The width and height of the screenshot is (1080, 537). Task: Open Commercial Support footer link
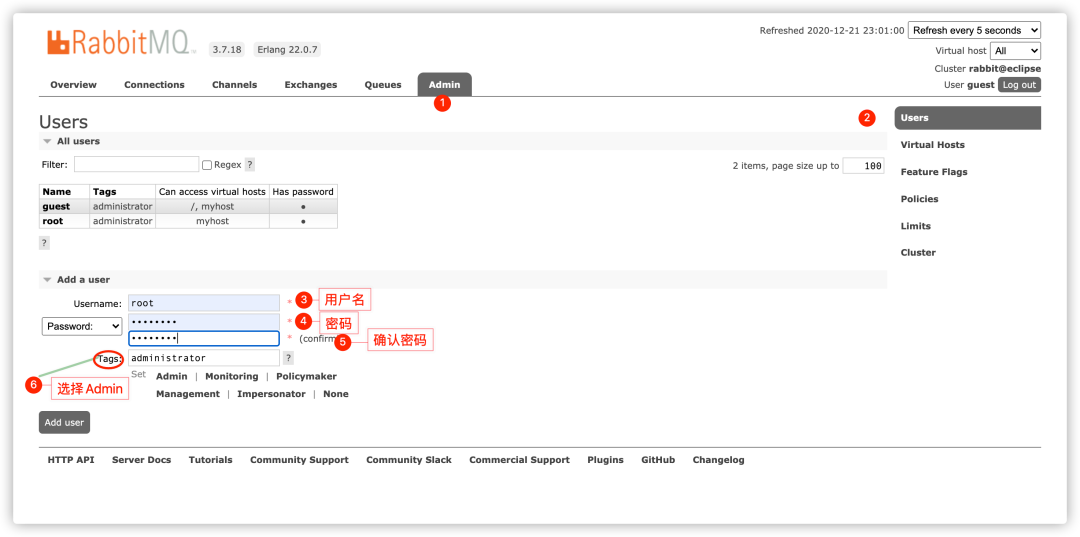519,460
